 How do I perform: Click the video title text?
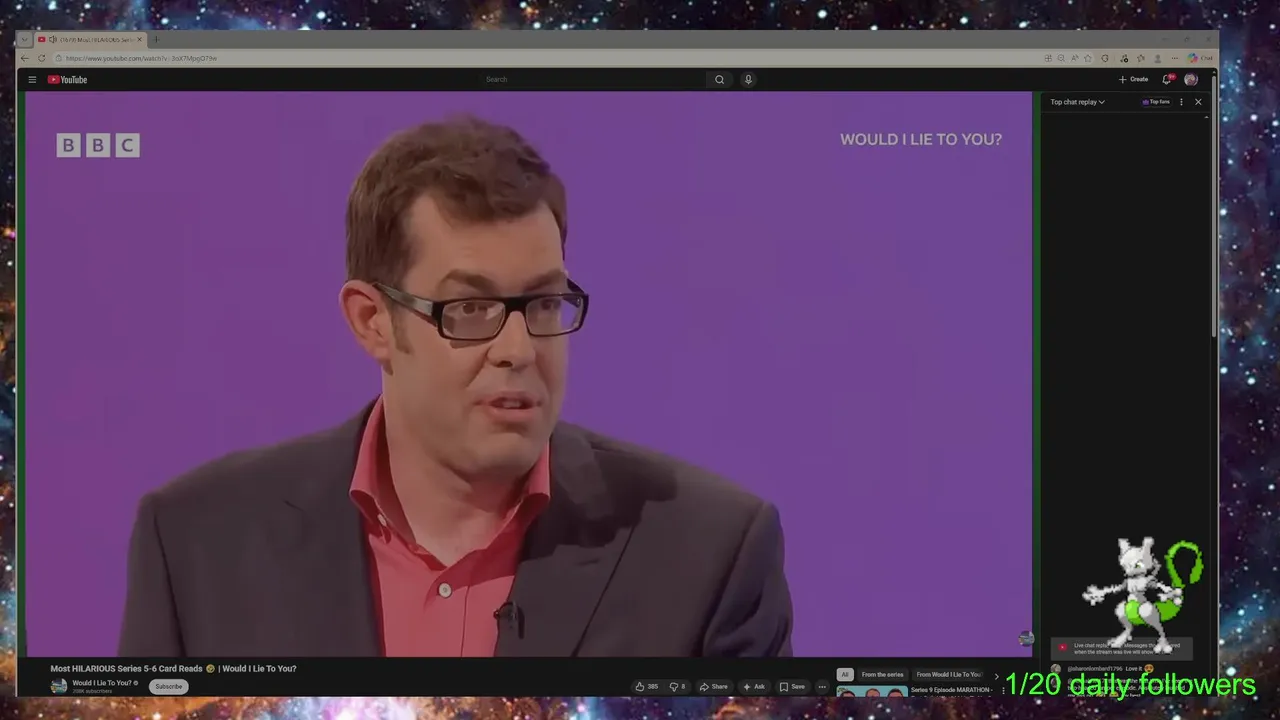click(173, 668)
